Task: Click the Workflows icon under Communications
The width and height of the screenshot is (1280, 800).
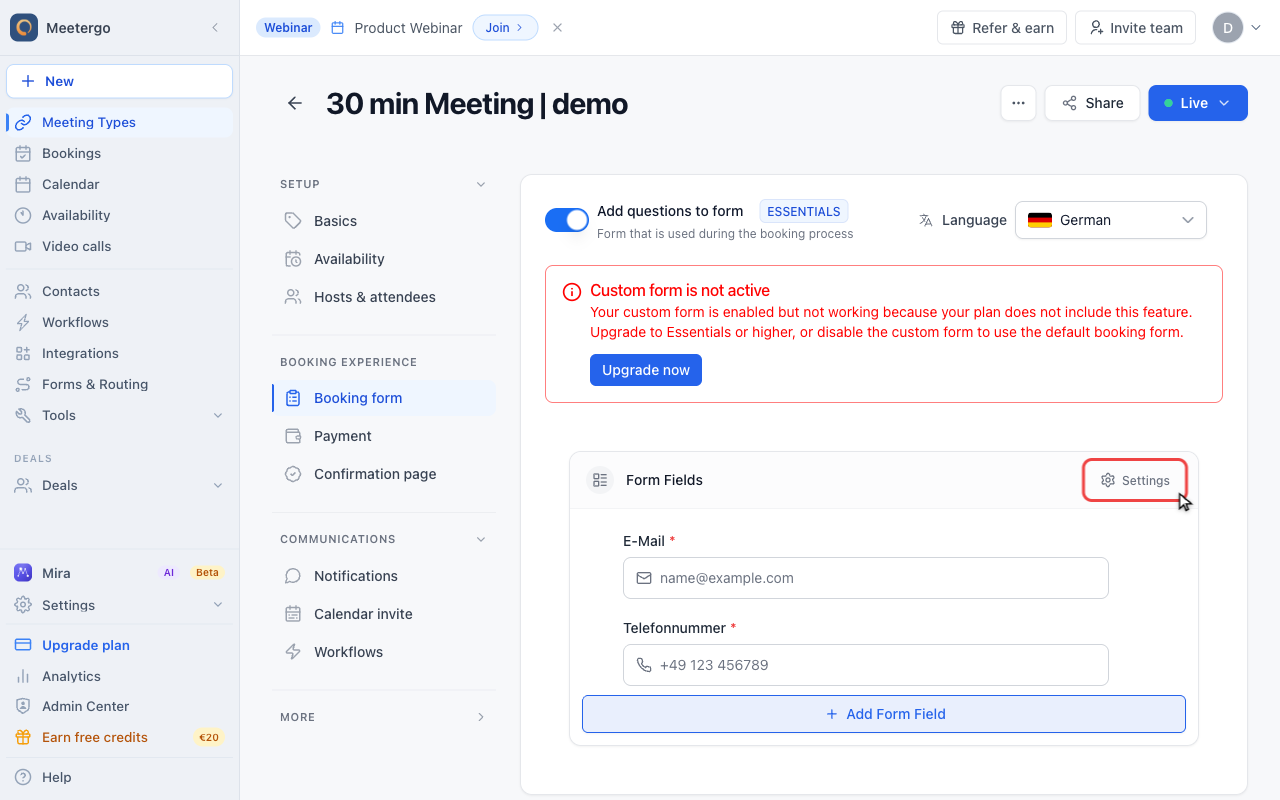Action: 293,652
